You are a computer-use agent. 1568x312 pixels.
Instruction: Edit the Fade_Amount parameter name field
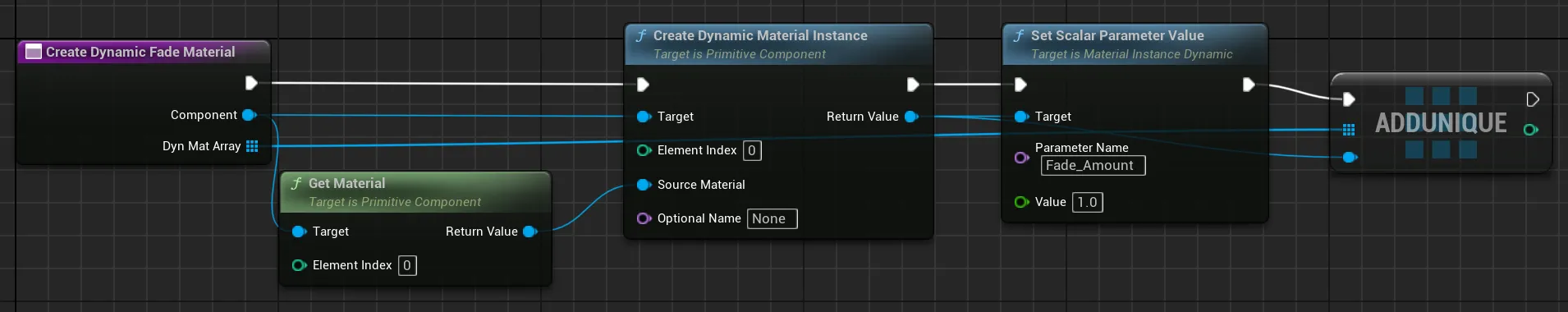tap(1093, 165)
